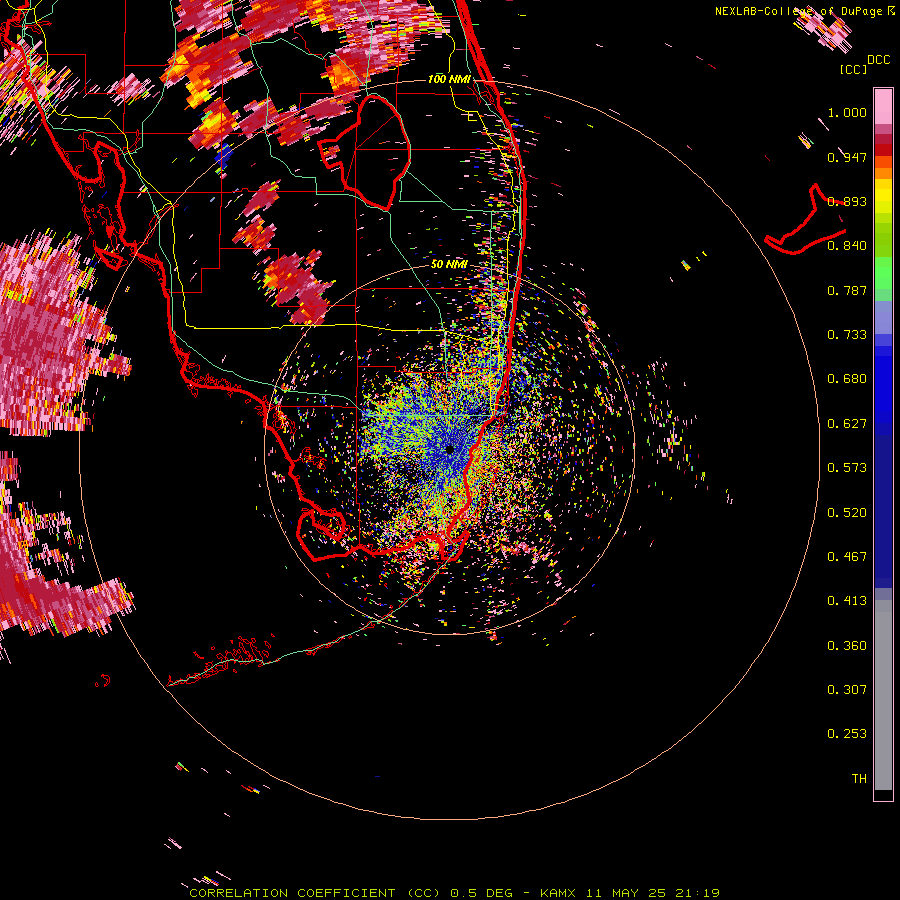
Task: Click the 50 NMI range ring label
Action: pos(449,264)
